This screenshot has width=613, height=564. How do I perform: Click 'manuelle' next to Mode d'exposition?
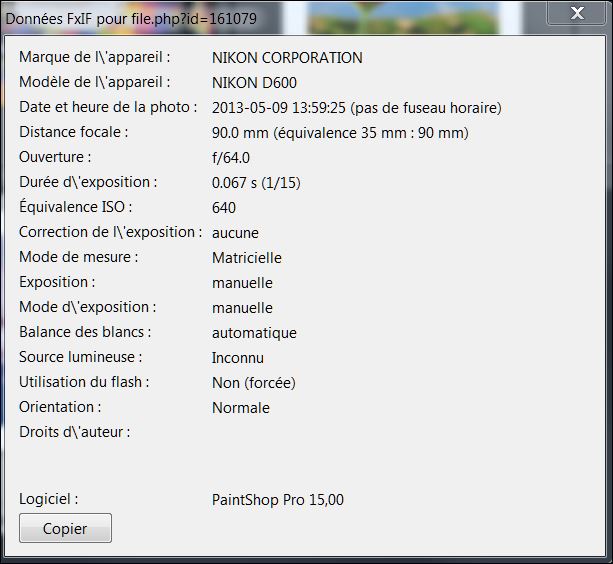[x=242, y=308]
